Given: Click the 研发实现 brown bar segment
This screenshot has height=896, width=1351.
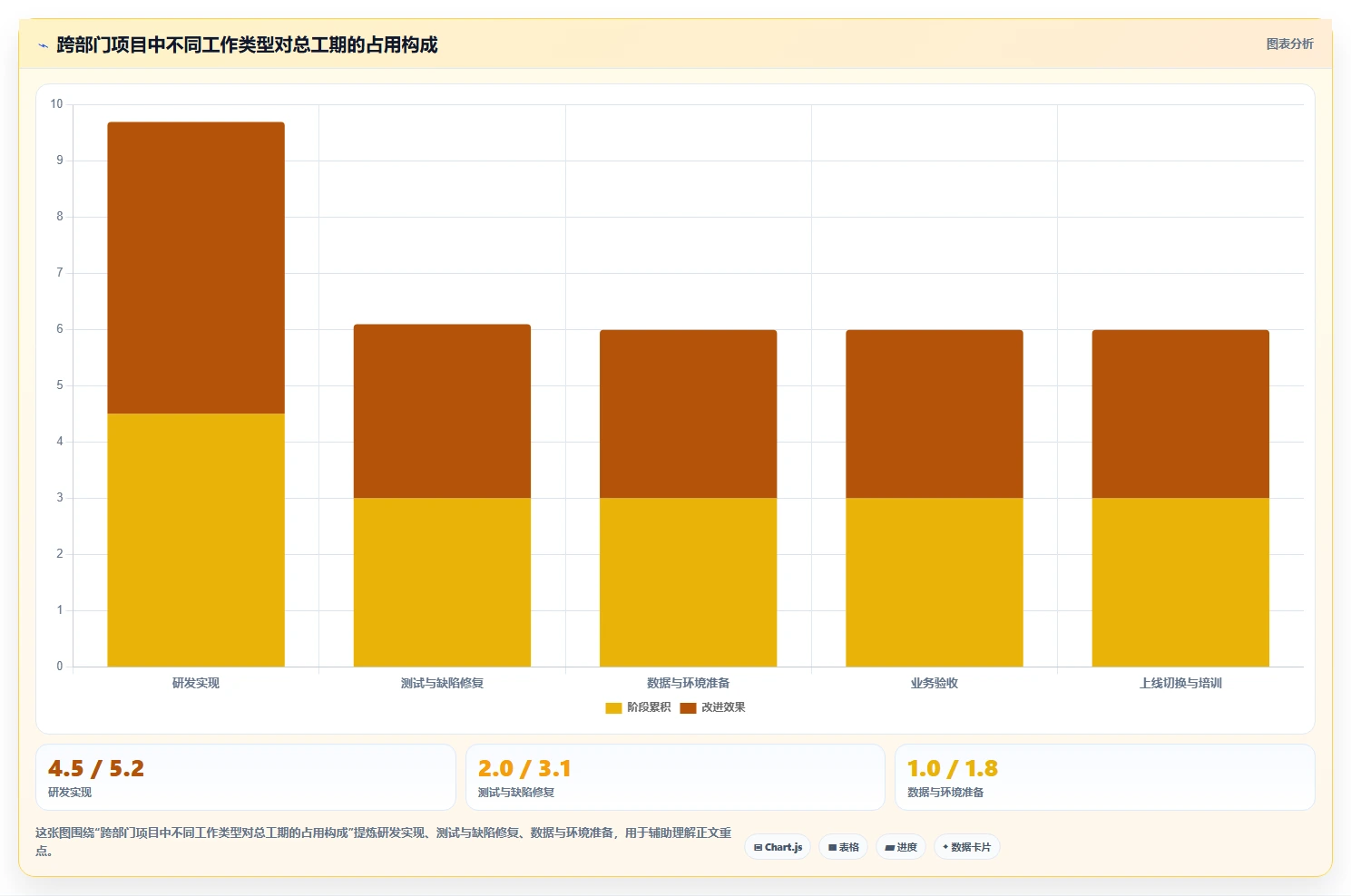Looking at the screenshot, I should 196,268.
